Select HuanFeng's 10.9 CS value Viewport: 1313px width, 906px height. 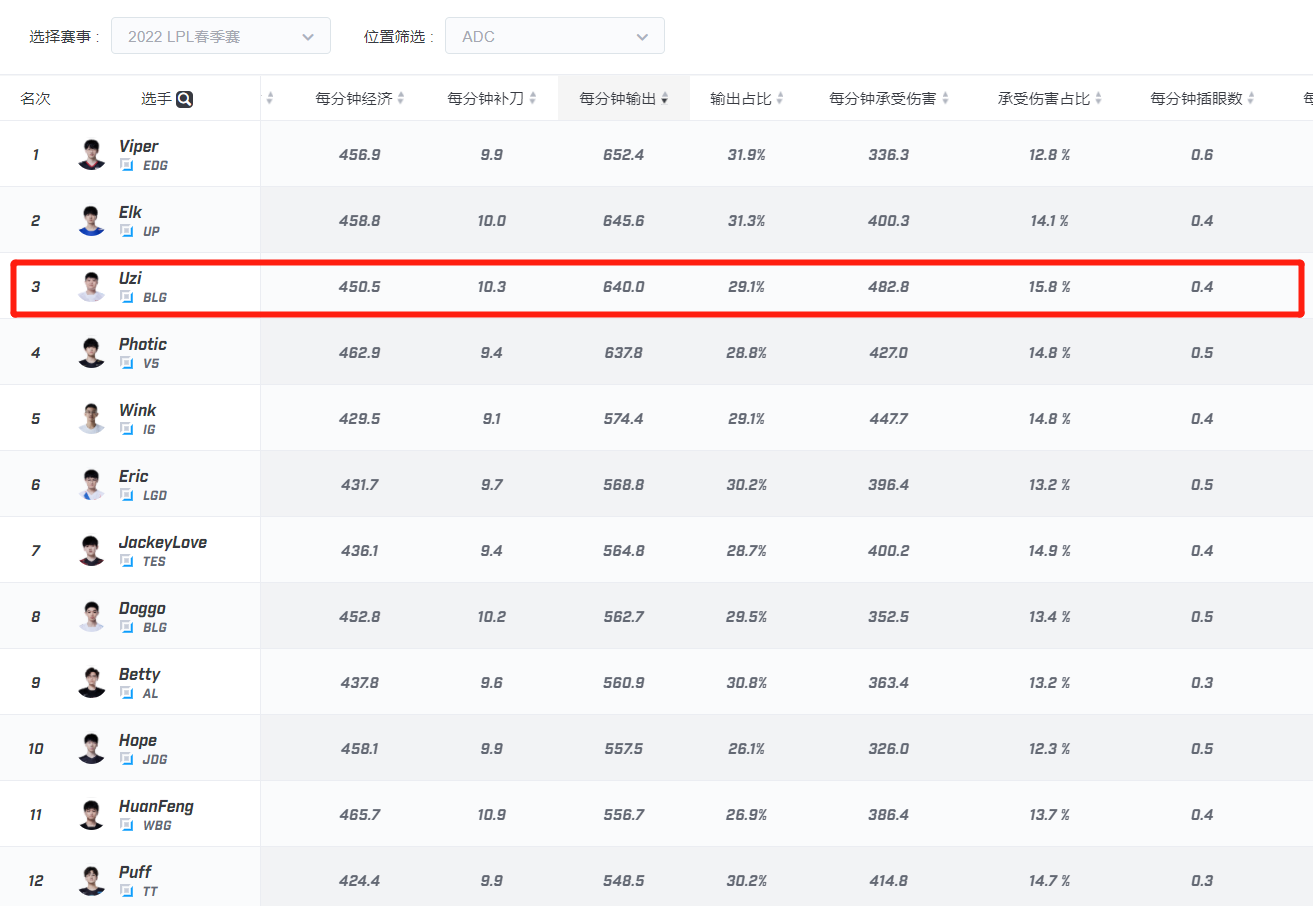[x=492, y=815]
